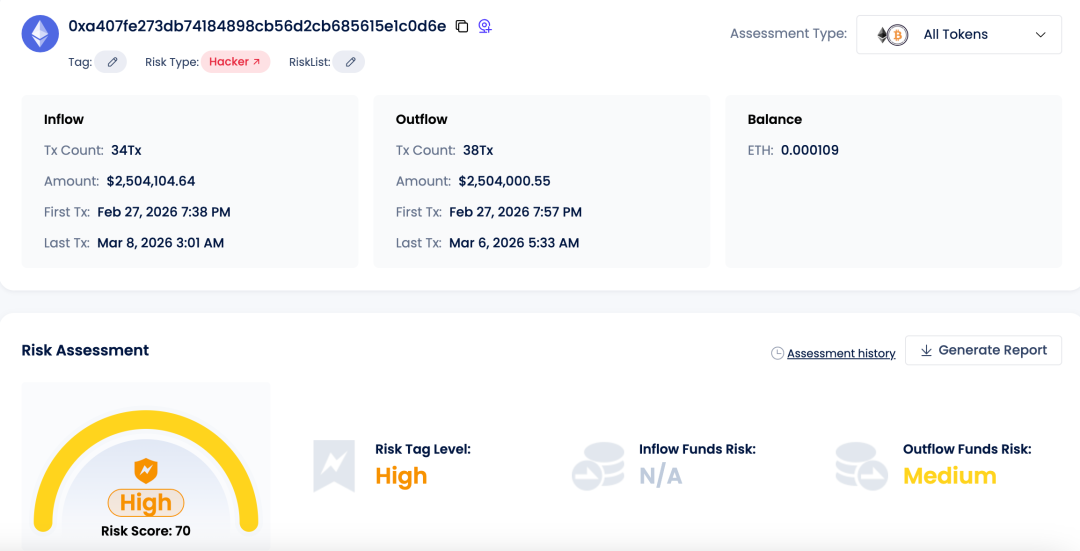Edit the Tag using pencil icon
Viewport: 1080px width, 551px height.
[x=112, y=62]
